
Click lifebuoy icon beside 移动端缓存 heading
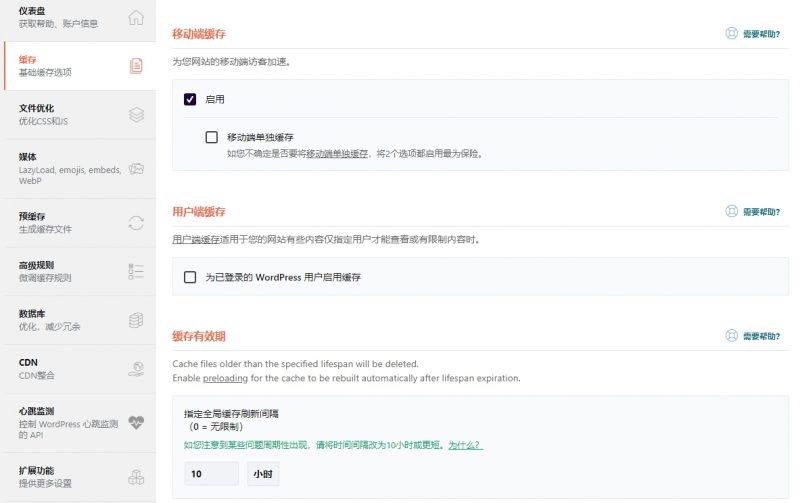click(x=732, y=33)
